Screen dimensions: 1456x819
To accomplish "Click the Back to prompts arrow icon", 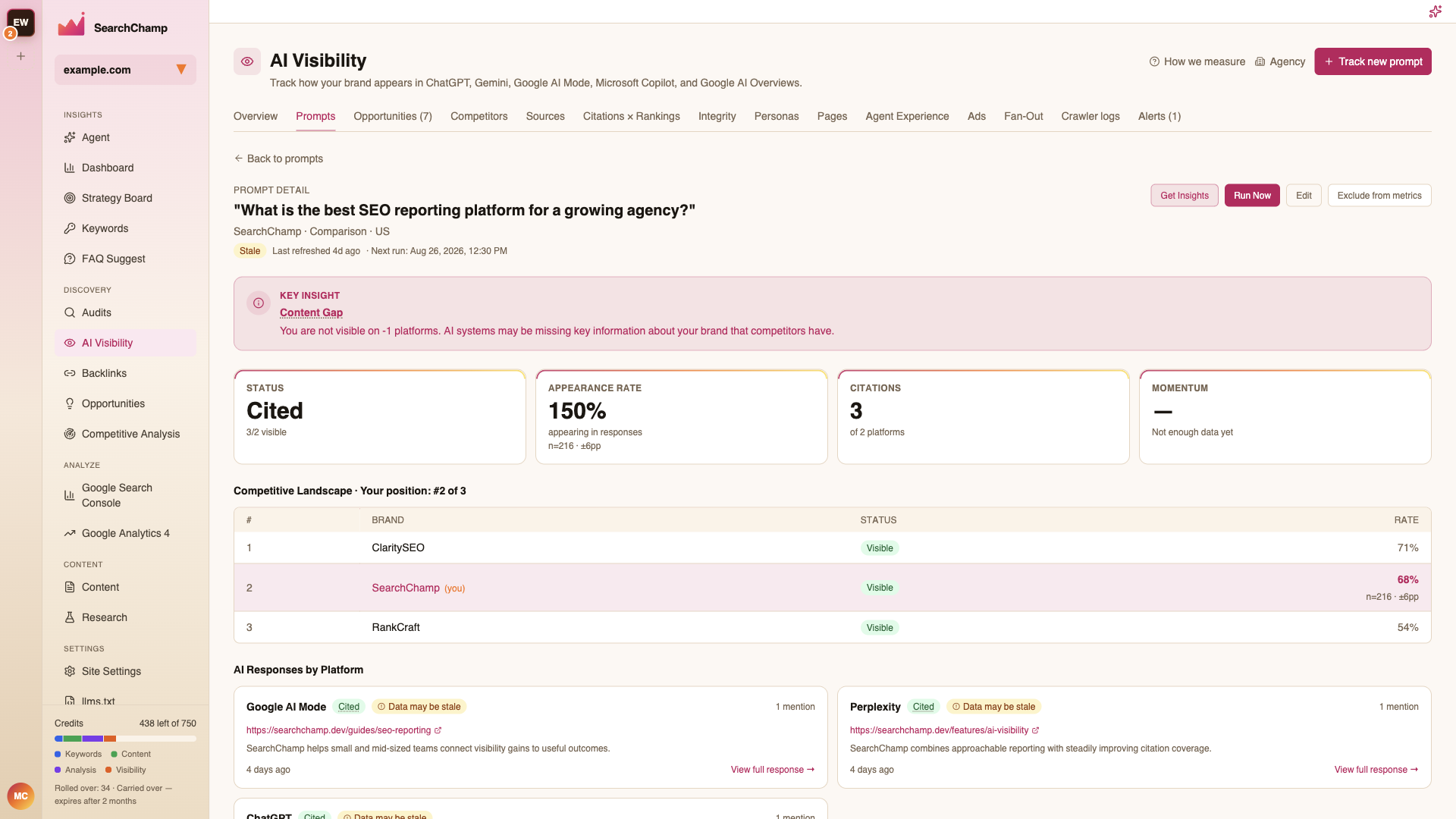I will click(239, 158).
